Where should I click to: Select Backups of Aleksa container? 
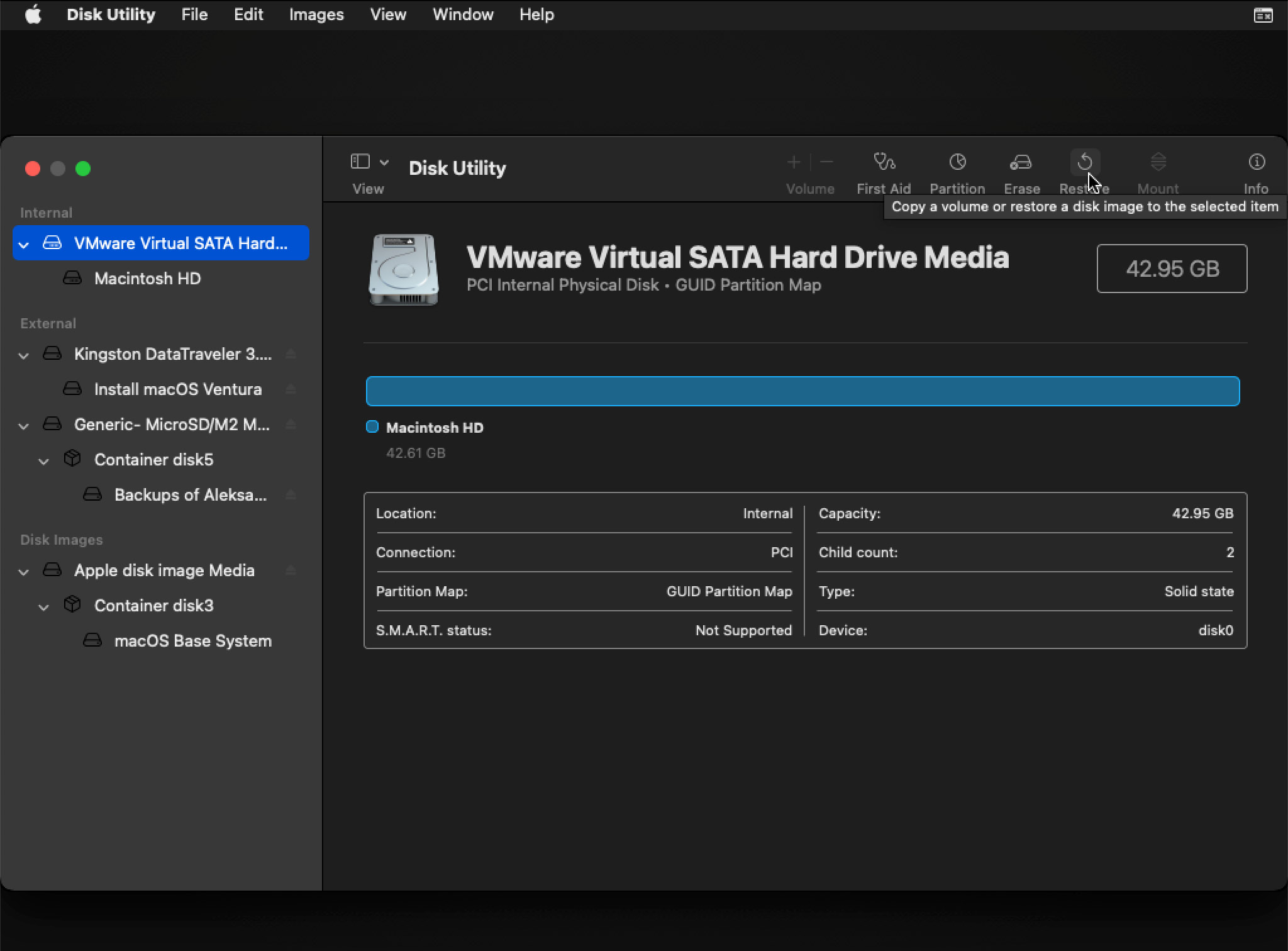191,494
